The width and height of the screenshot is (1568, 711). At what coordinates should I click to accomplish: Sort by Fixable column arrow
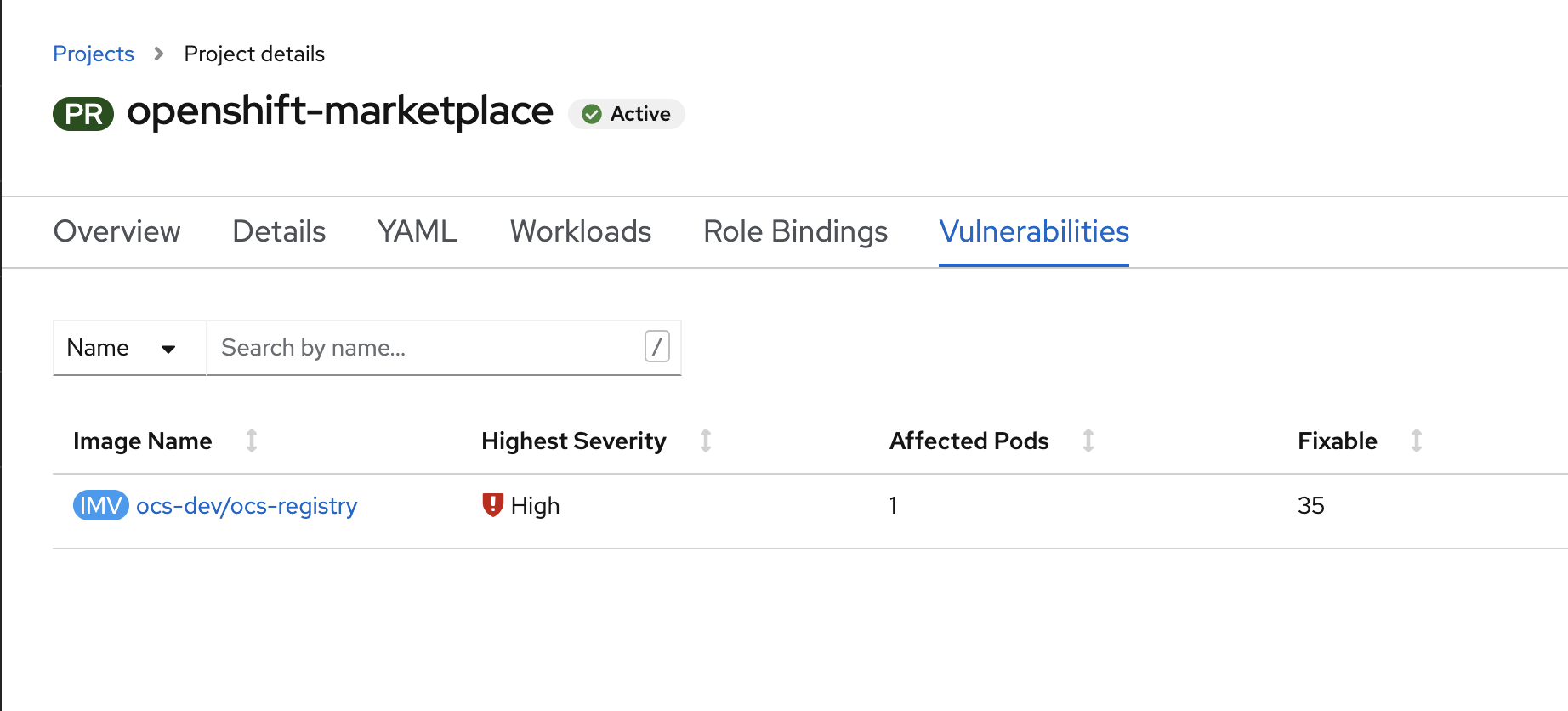pyautogui.click(x=1417, y=441)
